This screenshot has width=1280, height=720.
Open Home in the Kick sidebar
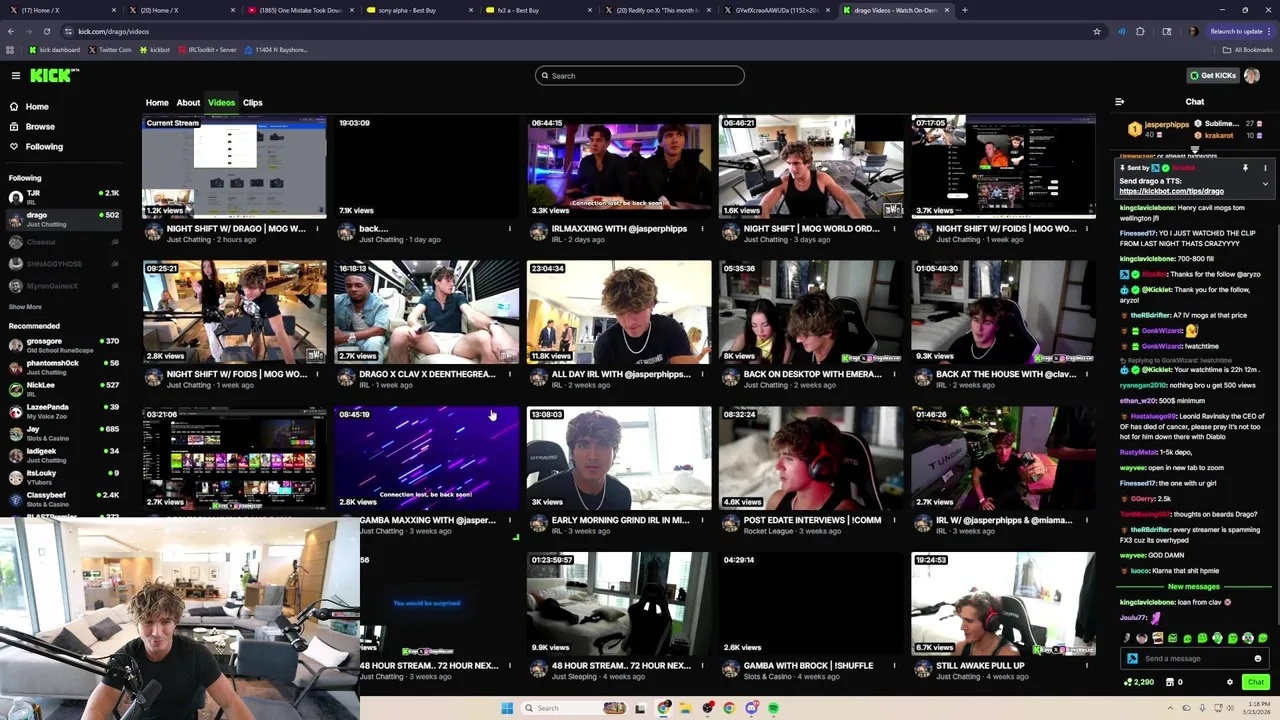[x=37, y=107]
